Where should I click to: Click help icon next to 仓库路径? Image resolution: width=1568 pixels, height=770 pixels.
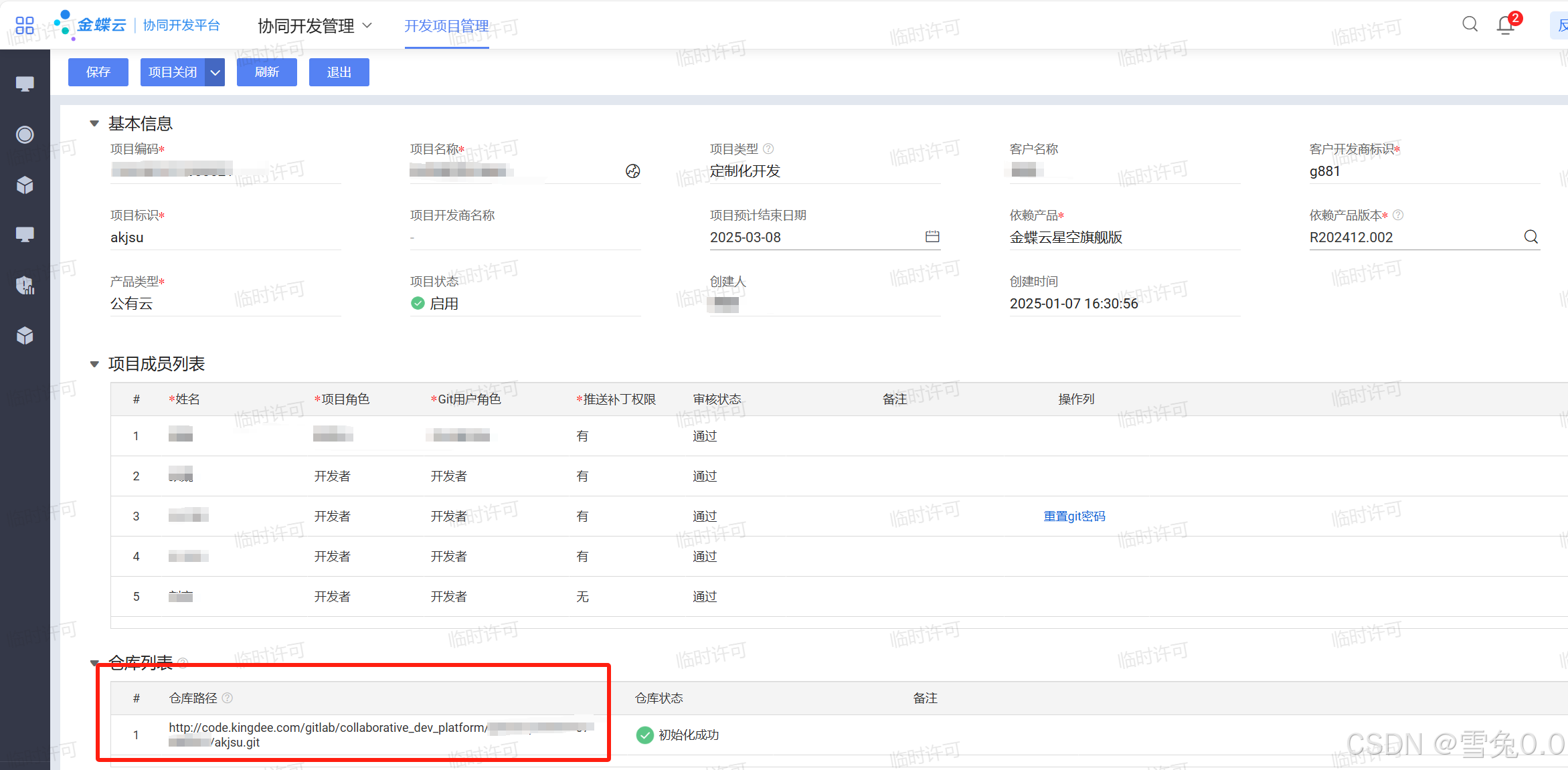(x=228, y=698)
